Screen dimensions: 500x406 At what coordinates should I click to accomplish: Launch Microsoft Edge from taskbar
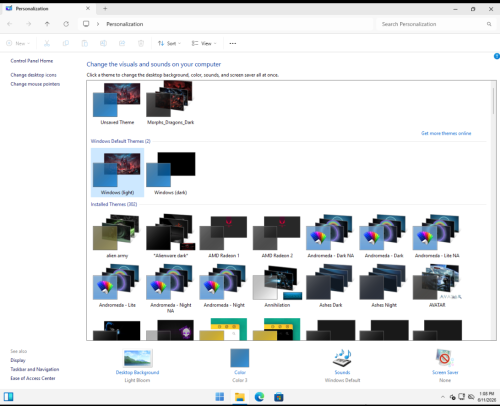[x=259, y=397]
